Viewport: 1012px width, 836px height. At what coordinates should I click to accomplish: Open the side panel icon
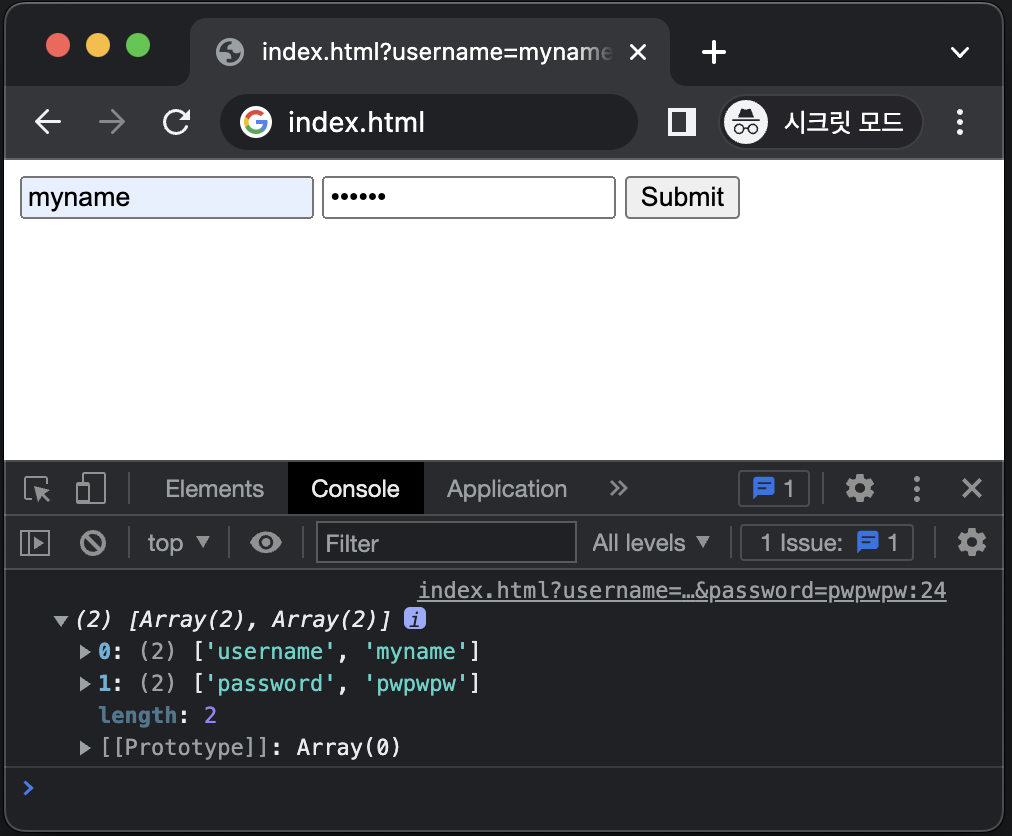pos(681,122)
